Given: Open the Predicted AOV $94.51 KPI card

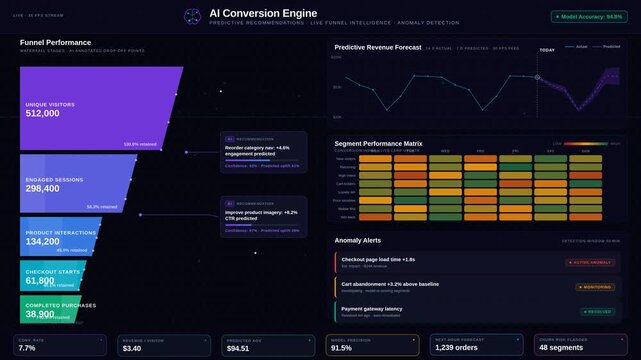Looking at the screenshot, I should click(x=268, y=345).
